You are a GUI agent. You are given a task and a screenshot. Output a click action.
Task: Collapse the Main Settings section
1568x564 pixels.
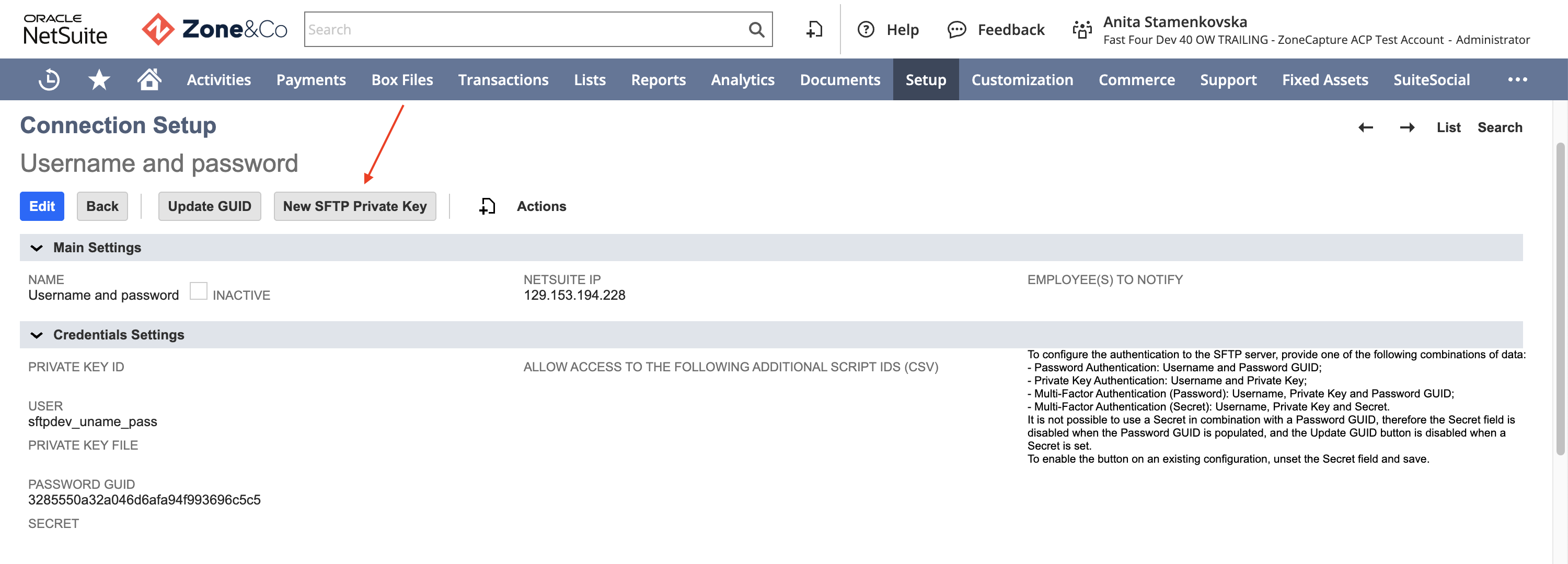(x=37, y=248)
